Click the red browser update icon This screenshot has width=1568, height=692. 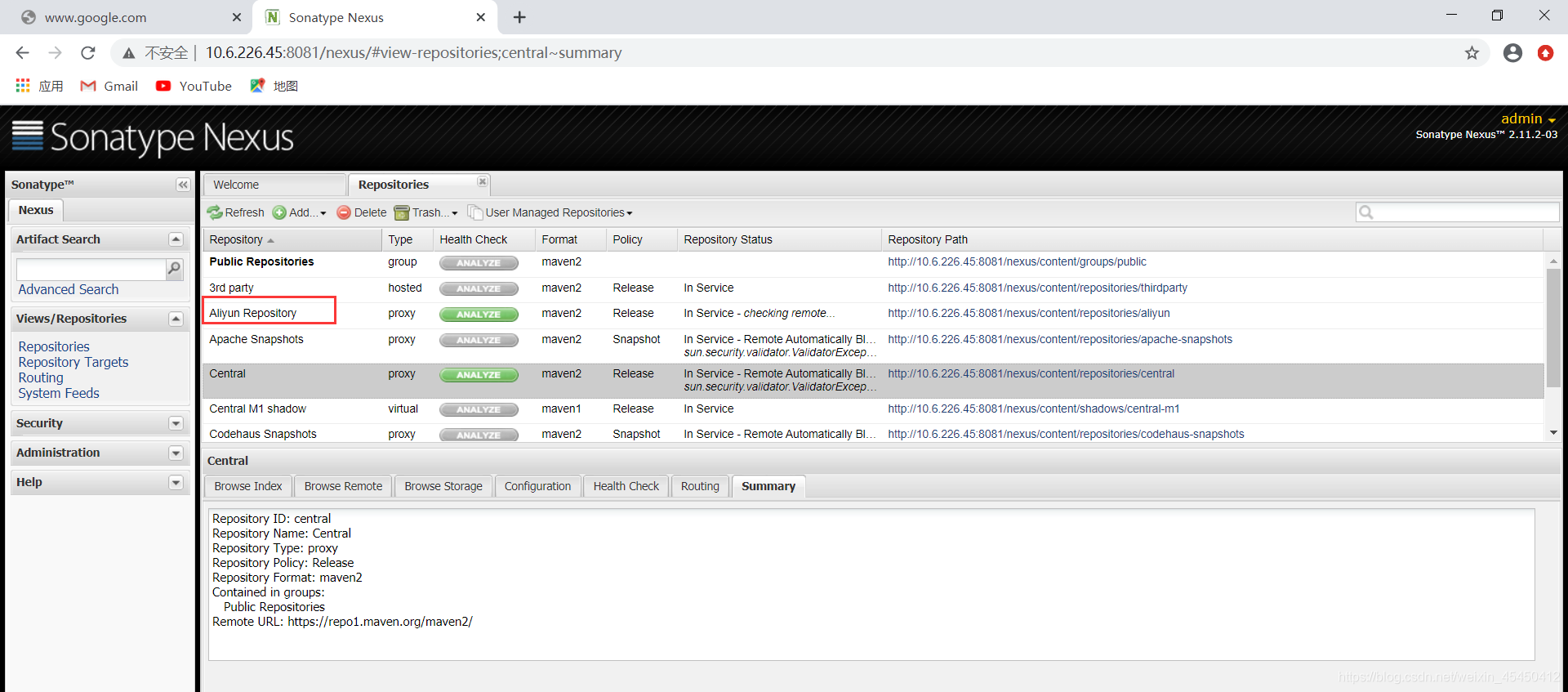coord(1545,53)
